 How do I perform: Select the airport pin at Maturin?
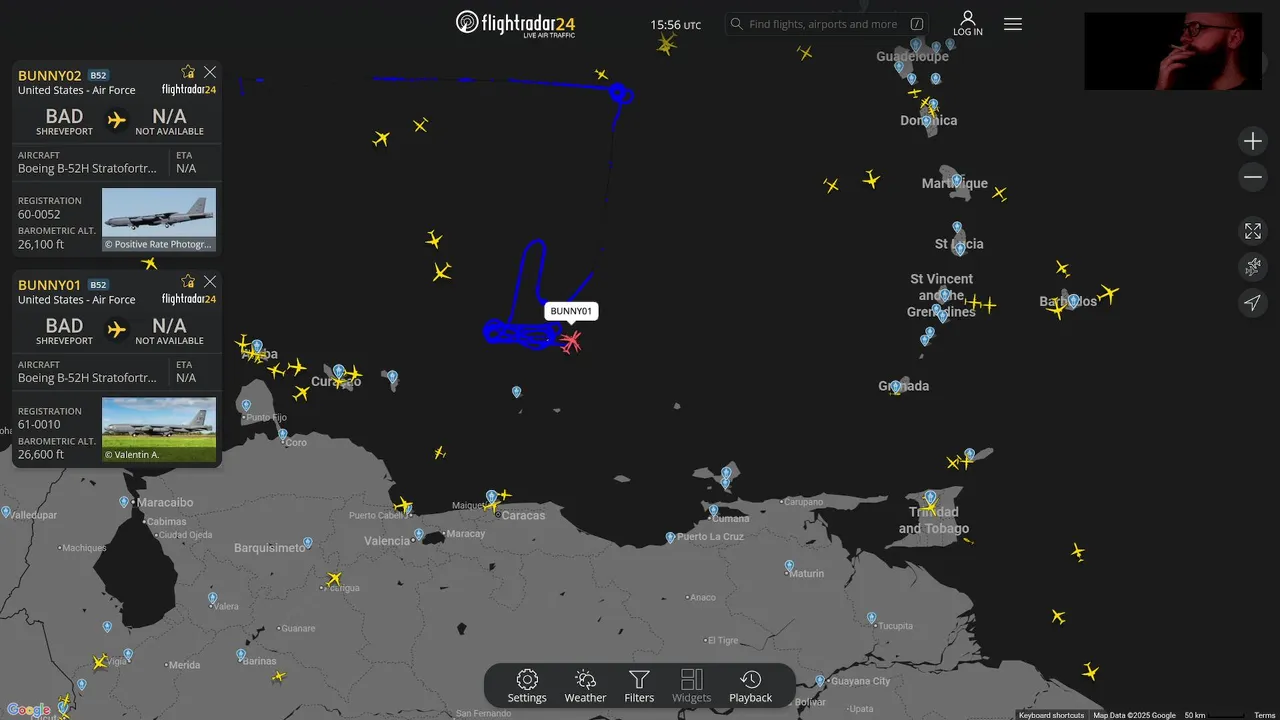789,567
